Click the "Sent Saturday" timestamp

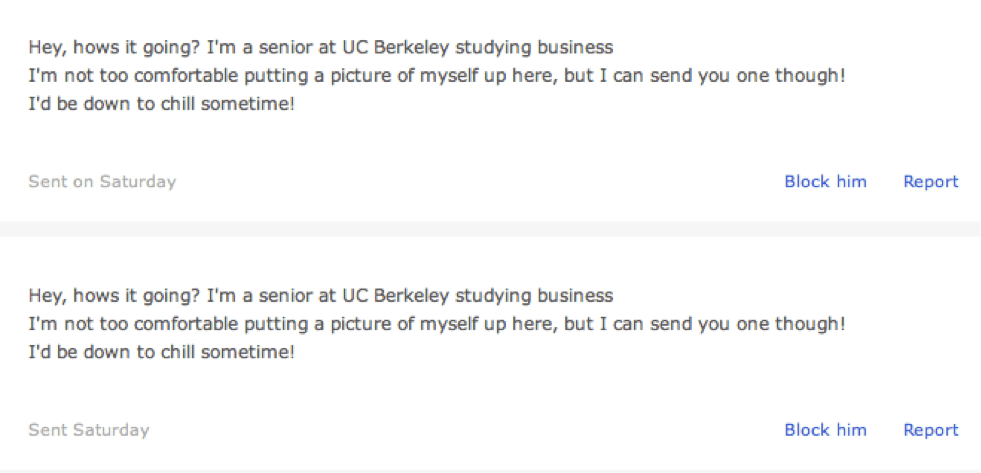(89, 430)
